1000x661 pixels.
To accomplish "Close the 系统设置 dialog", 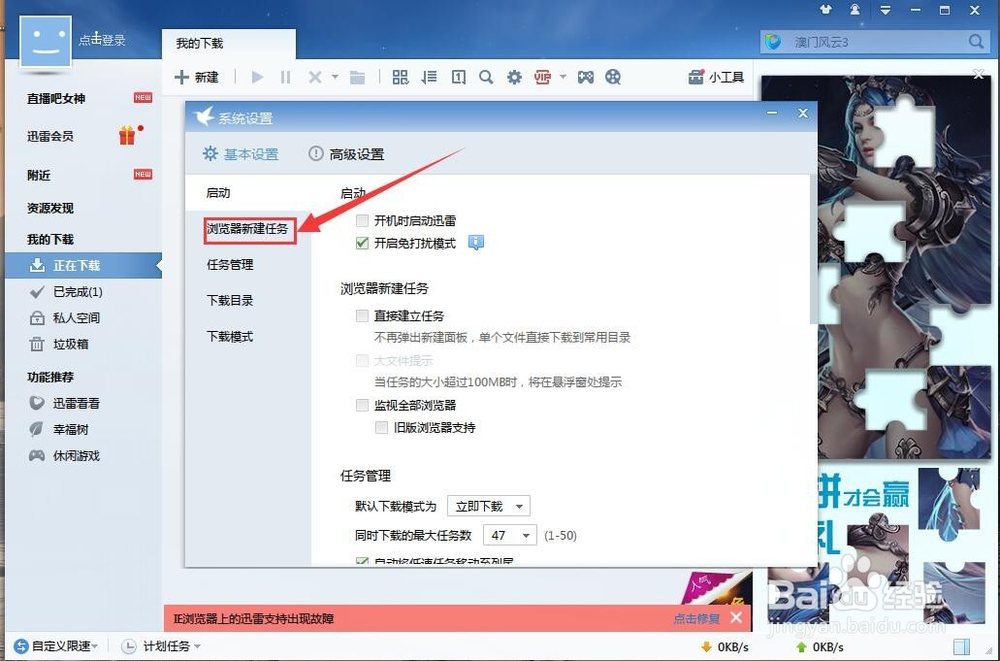I will [802, 114].
